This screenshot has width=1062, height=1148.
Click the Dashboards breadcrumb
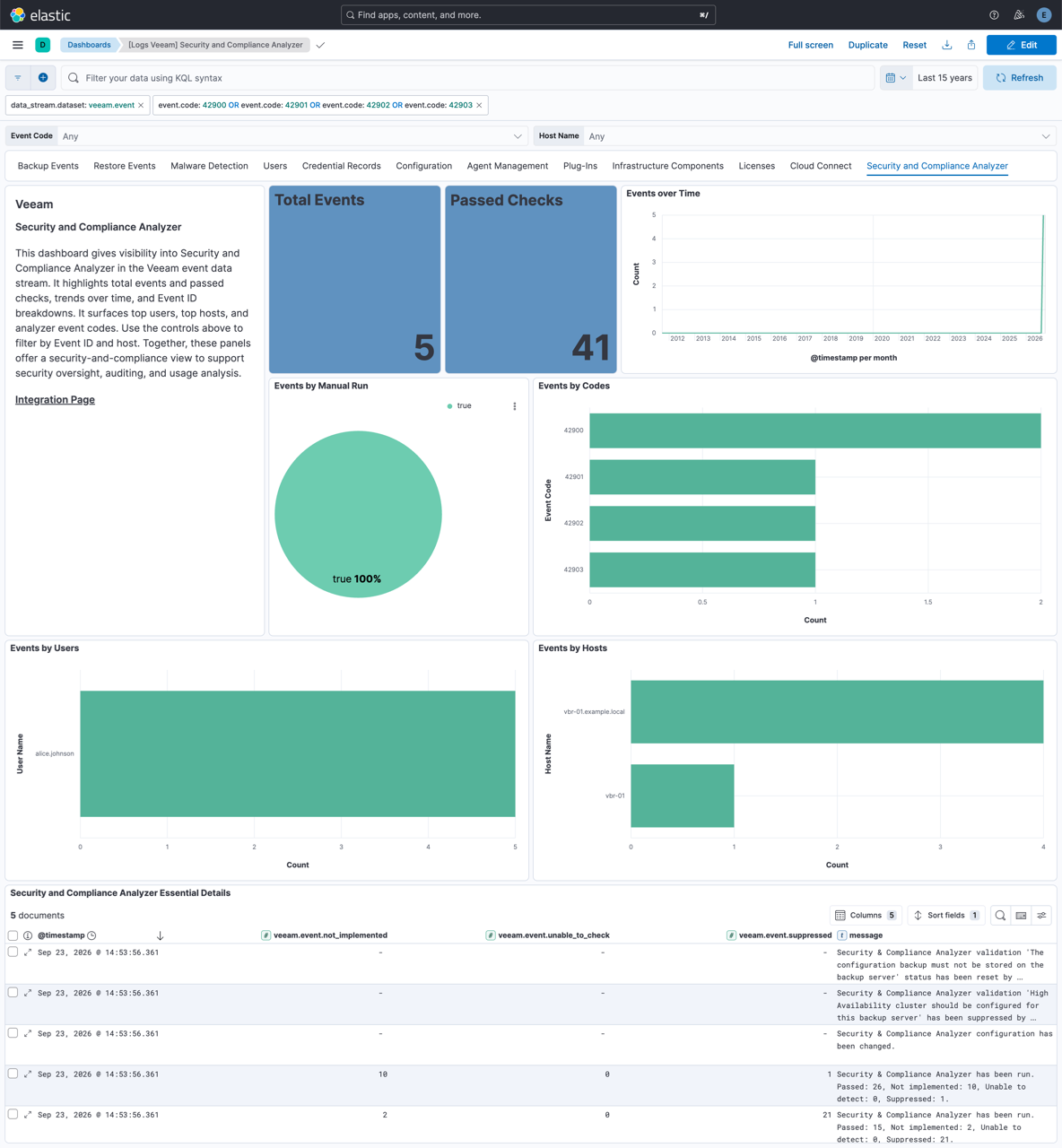[89, 45]
